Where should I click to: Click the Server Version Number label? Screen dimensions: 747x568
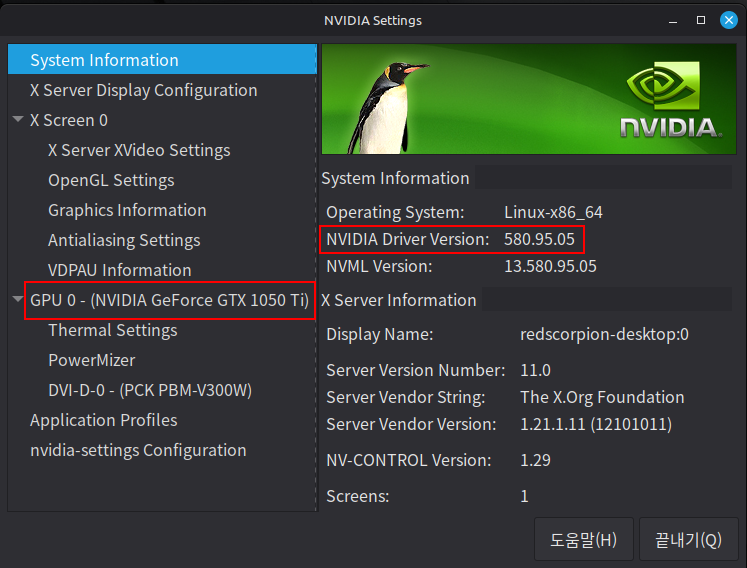415,370
